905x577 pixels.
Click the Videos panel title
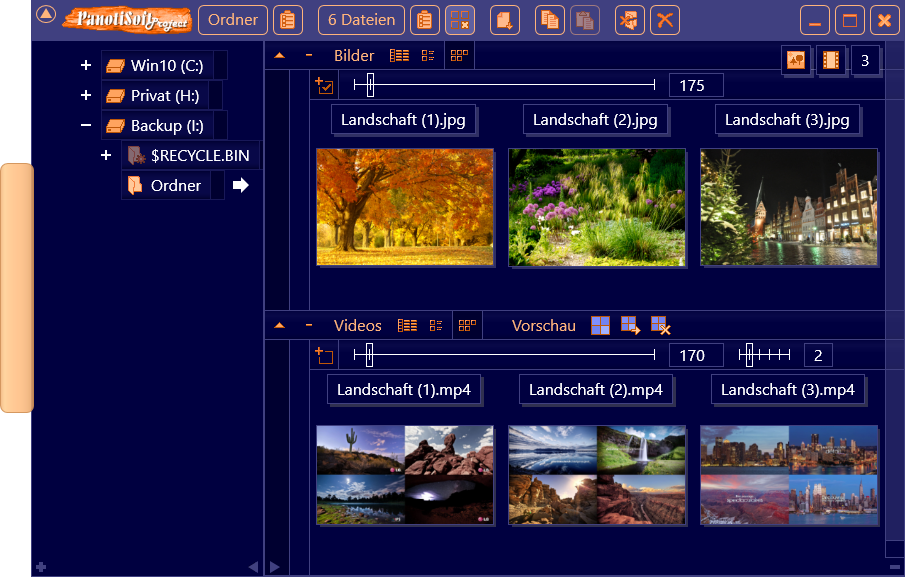355,324
